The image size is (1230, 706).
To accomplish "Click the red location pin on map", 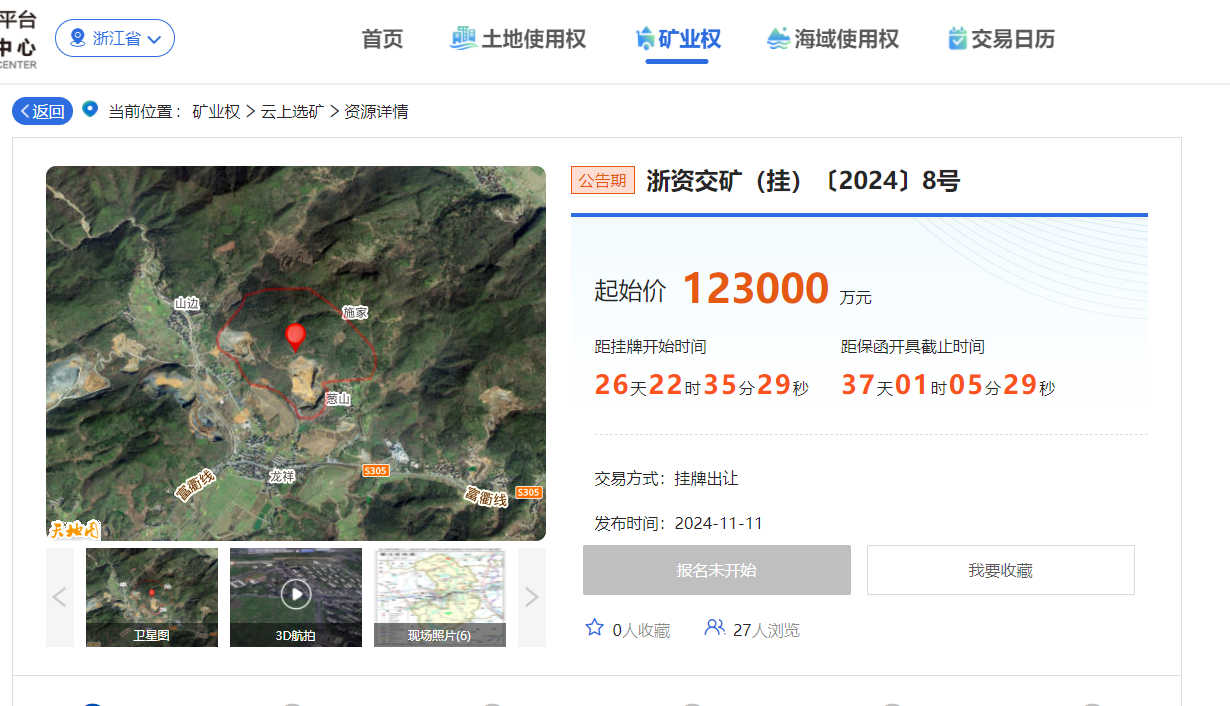I will pyautogui.click(x=295, y=336).
